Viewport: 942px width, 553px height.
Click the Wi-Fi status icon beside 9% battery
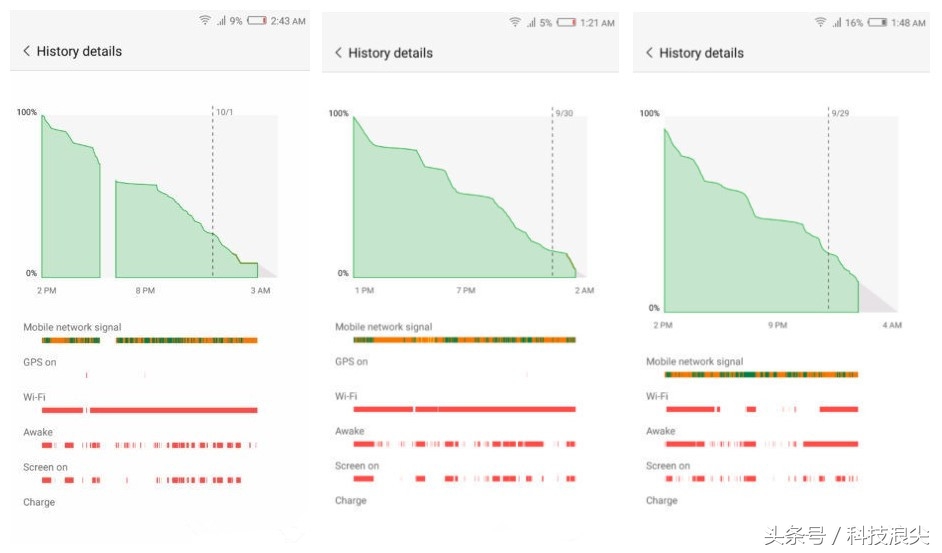(204, 20)
